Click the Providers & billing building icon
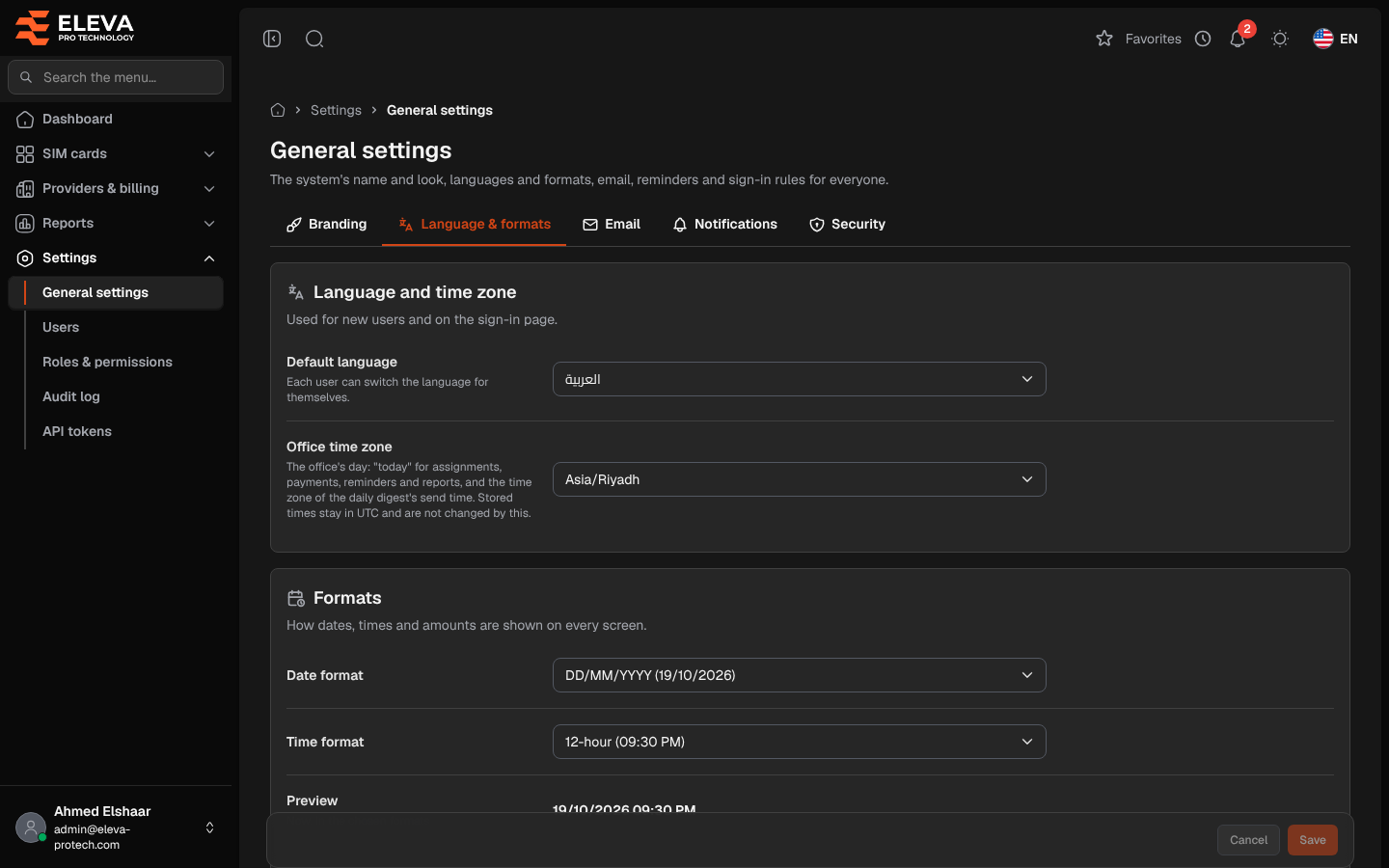Viewport: 1389px width, 868px height. [x=25, y=189]
